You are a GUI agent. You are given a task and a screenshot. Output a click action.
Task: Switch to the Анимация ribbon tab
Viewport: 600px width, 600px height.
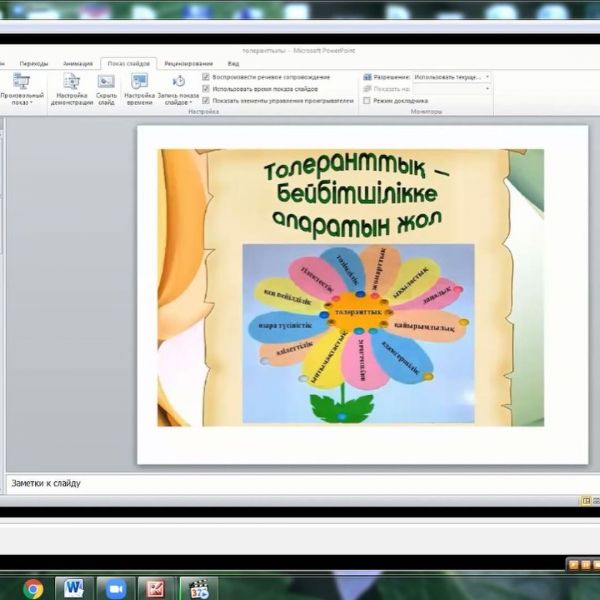pyautogui.click(x=77, y=63)
